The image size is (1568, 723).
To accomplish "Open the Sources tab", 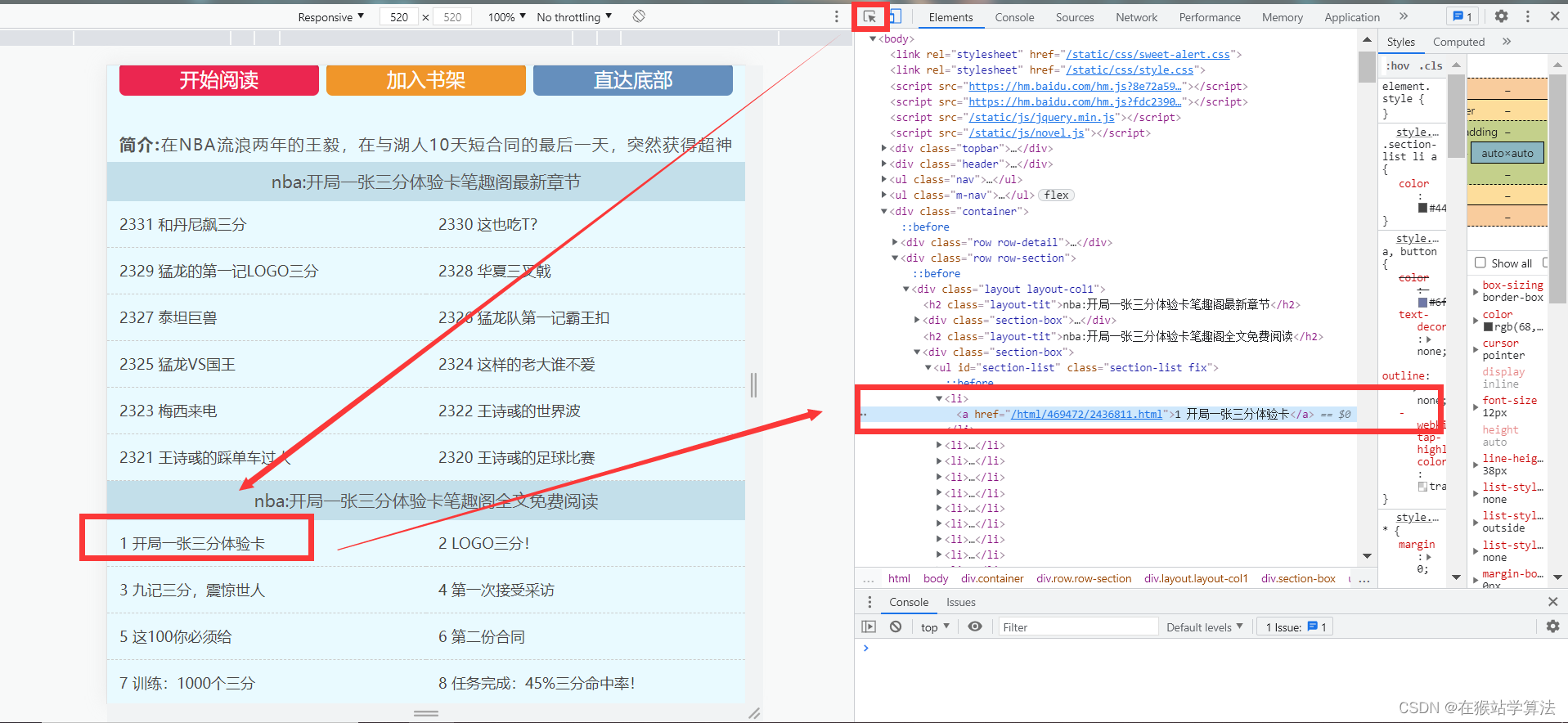I will 1075,17.
